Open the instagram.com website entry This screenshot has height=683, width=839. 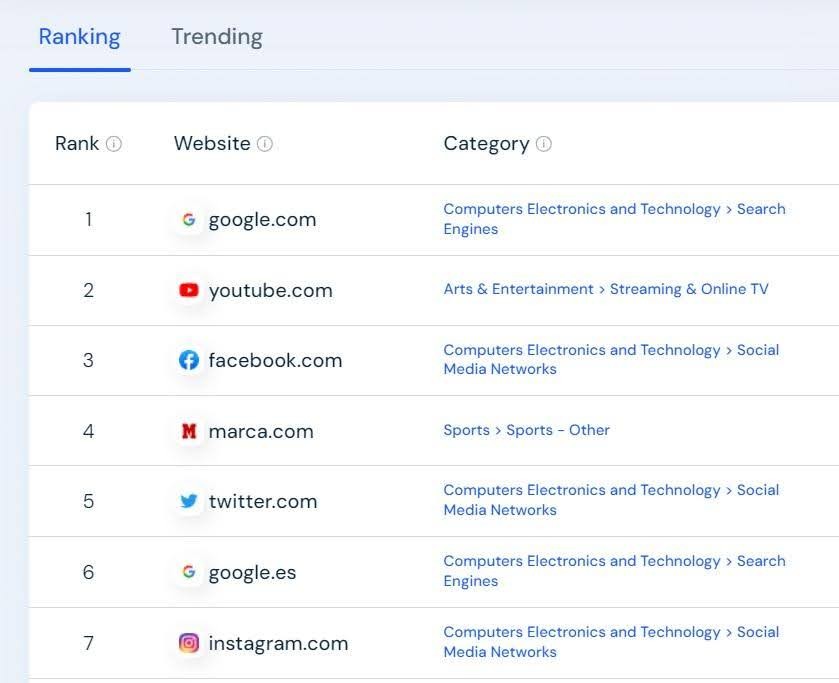tap(278, 643)
